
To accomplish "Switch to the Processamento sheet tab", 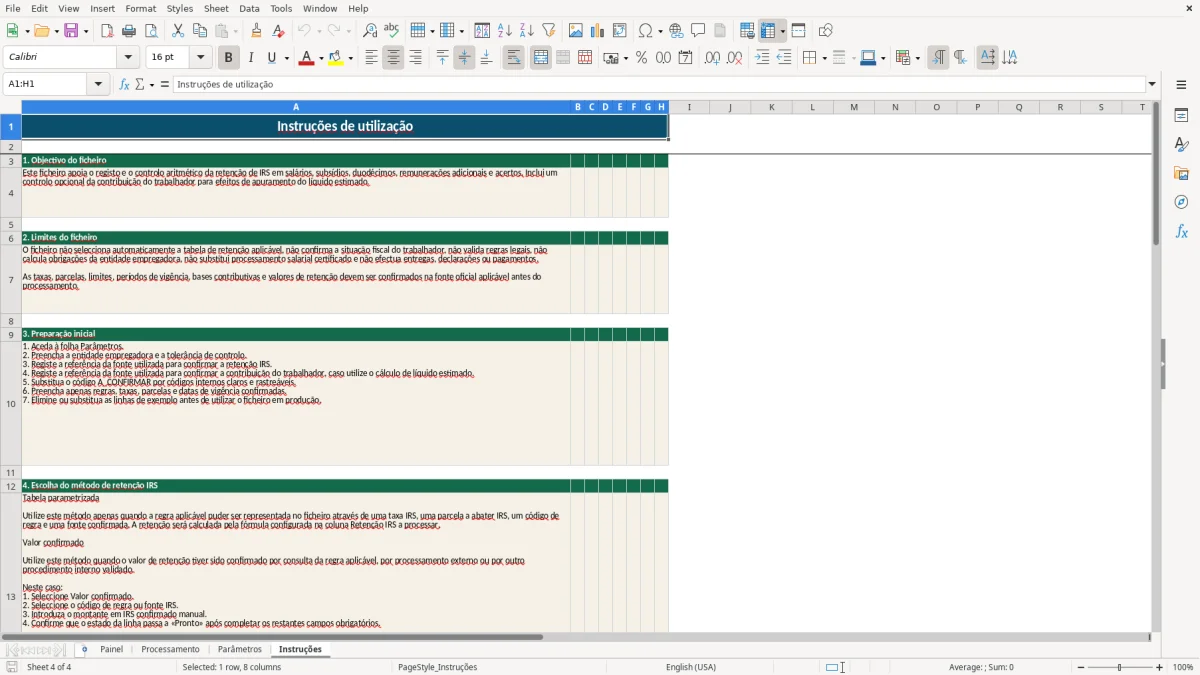I will click(170, 649).
